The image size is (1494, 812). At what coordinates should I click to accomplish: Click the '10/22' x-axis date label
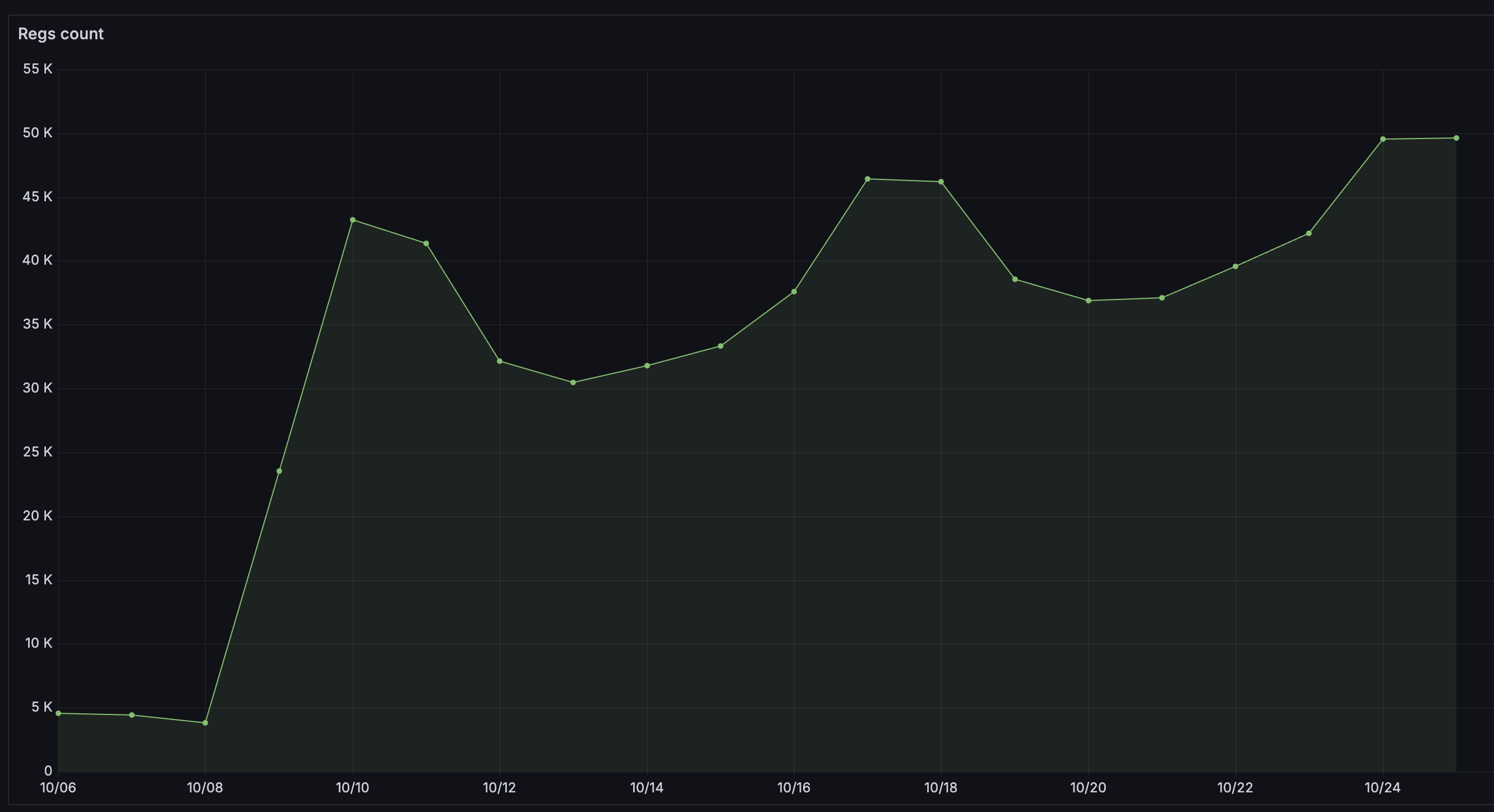[x=1235, y=788]
